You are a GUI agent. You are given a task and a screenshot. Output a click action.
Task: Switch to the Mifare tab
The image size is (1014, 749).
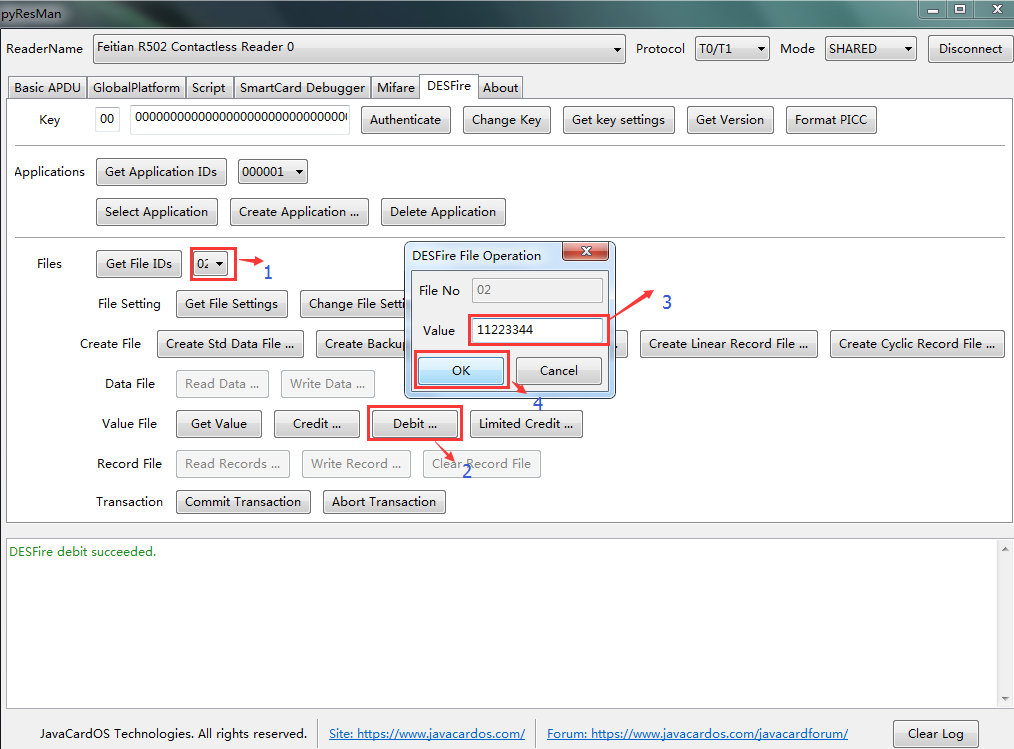(x=396, y=87)
